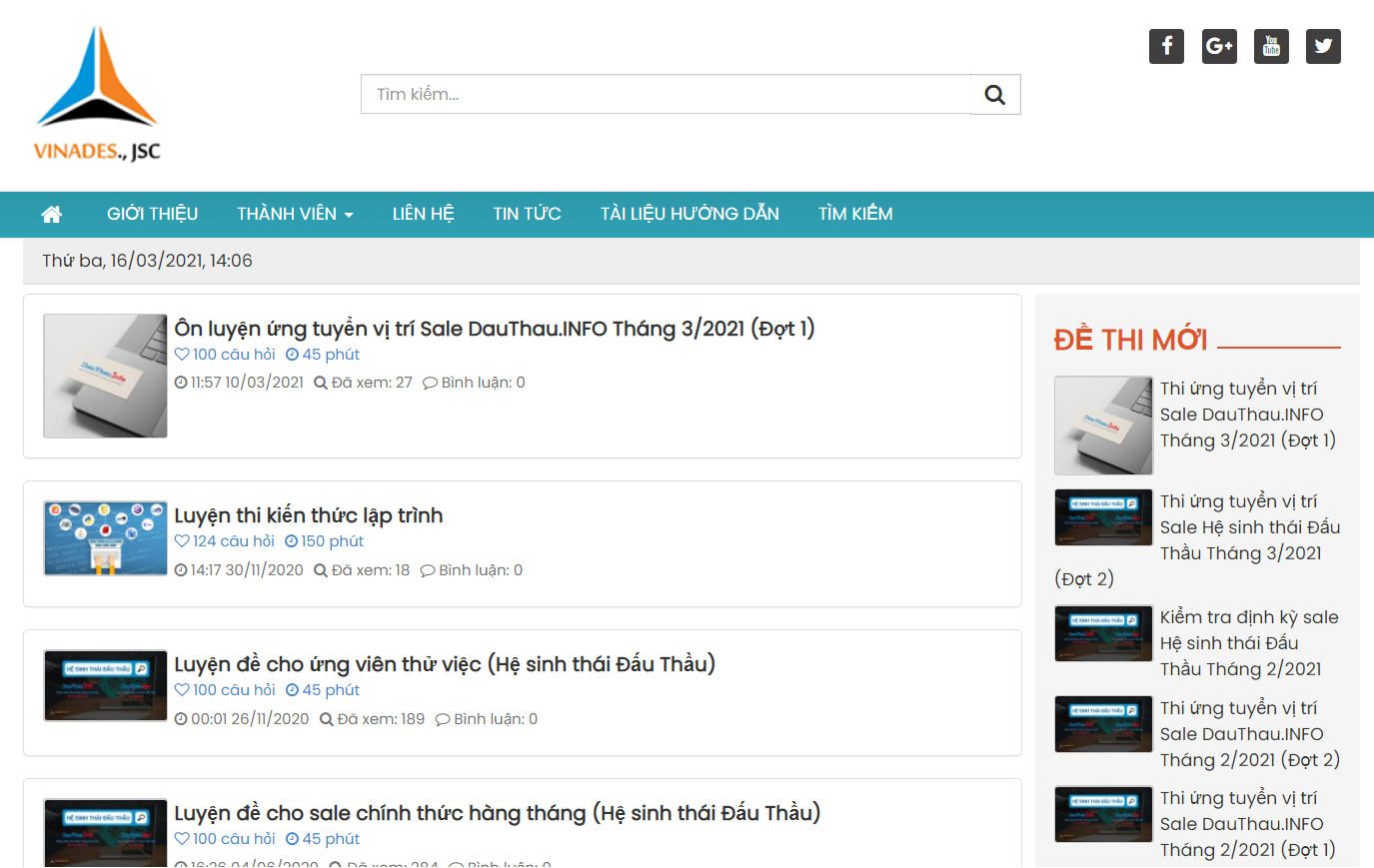Viewport: 1374px width, 868px height.
Task: Open the LIÊN HỆ menu item
Action: tap(423, 214)
